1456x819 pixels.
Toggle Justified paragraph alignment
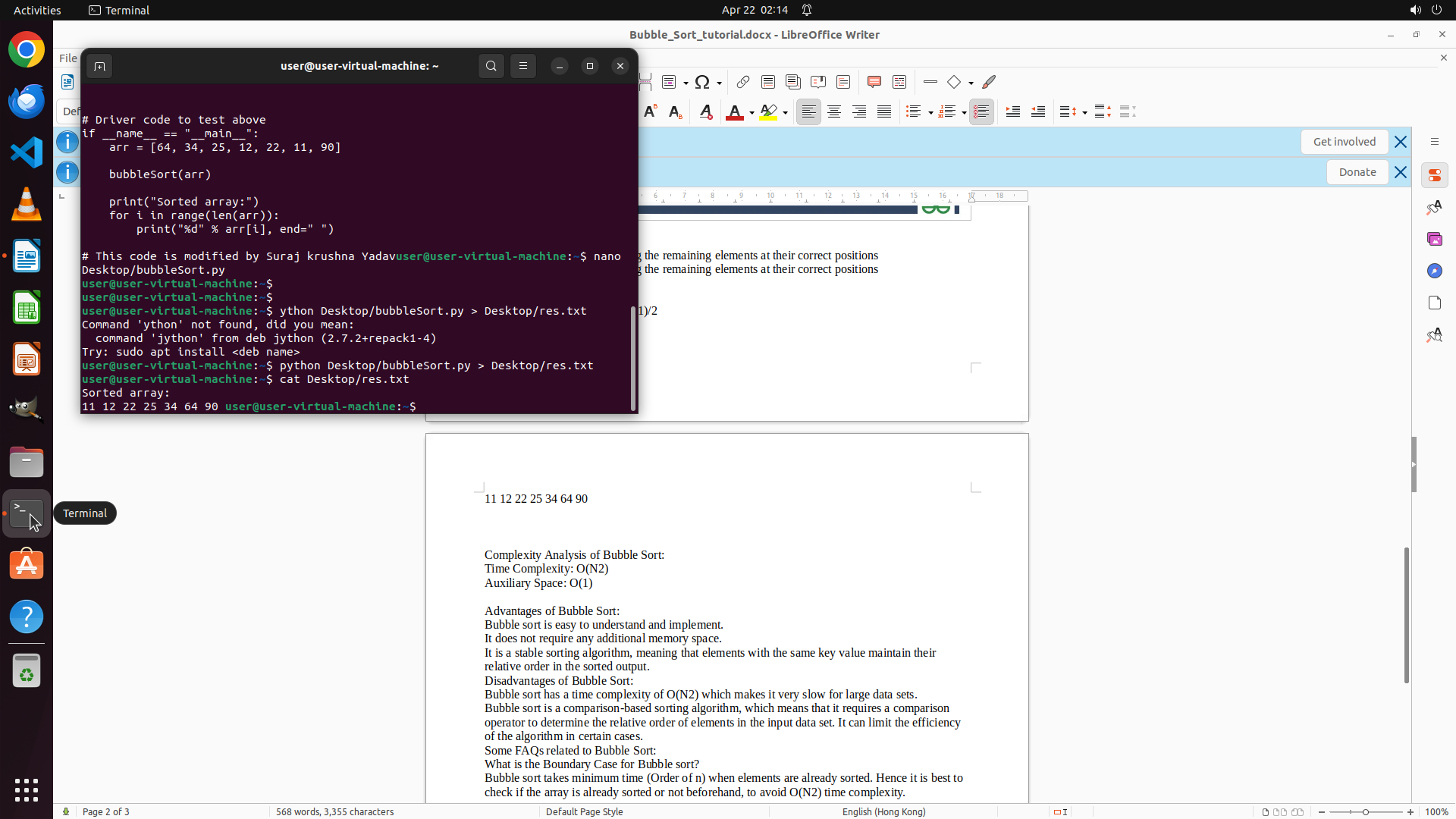pyautogui.click(x=884, y=112)
